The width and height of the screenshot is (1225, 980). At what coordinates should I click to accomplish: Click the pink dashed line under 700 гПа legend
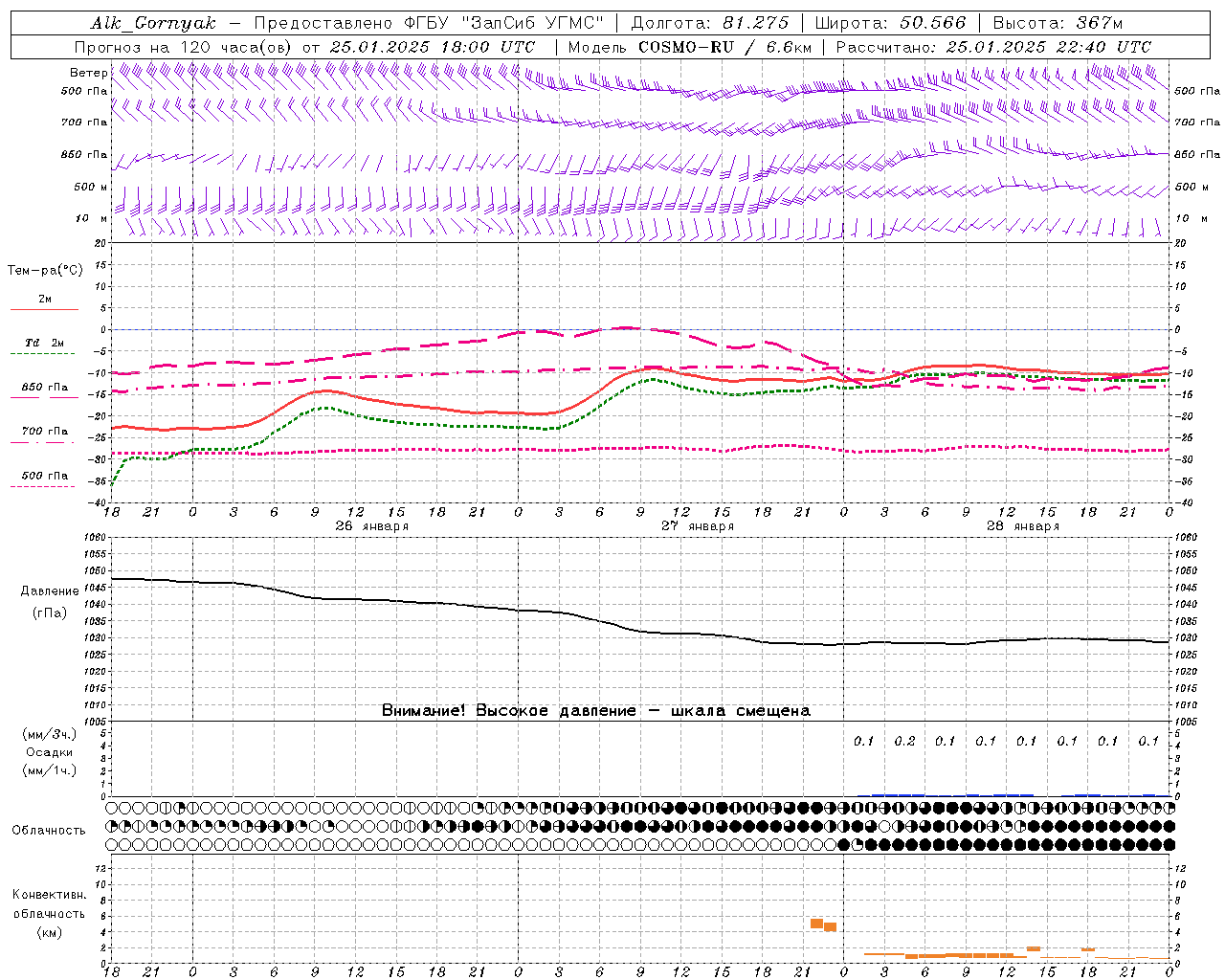pyautogui.click(x=43, y=442)
